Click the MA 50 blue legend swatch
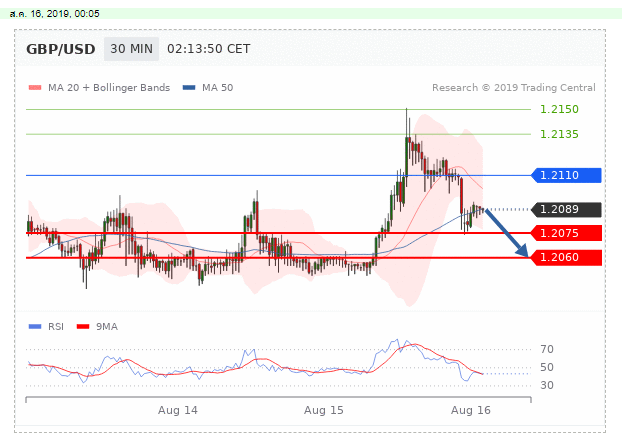This screenshot has height=448, width=622. click(189, 88)
